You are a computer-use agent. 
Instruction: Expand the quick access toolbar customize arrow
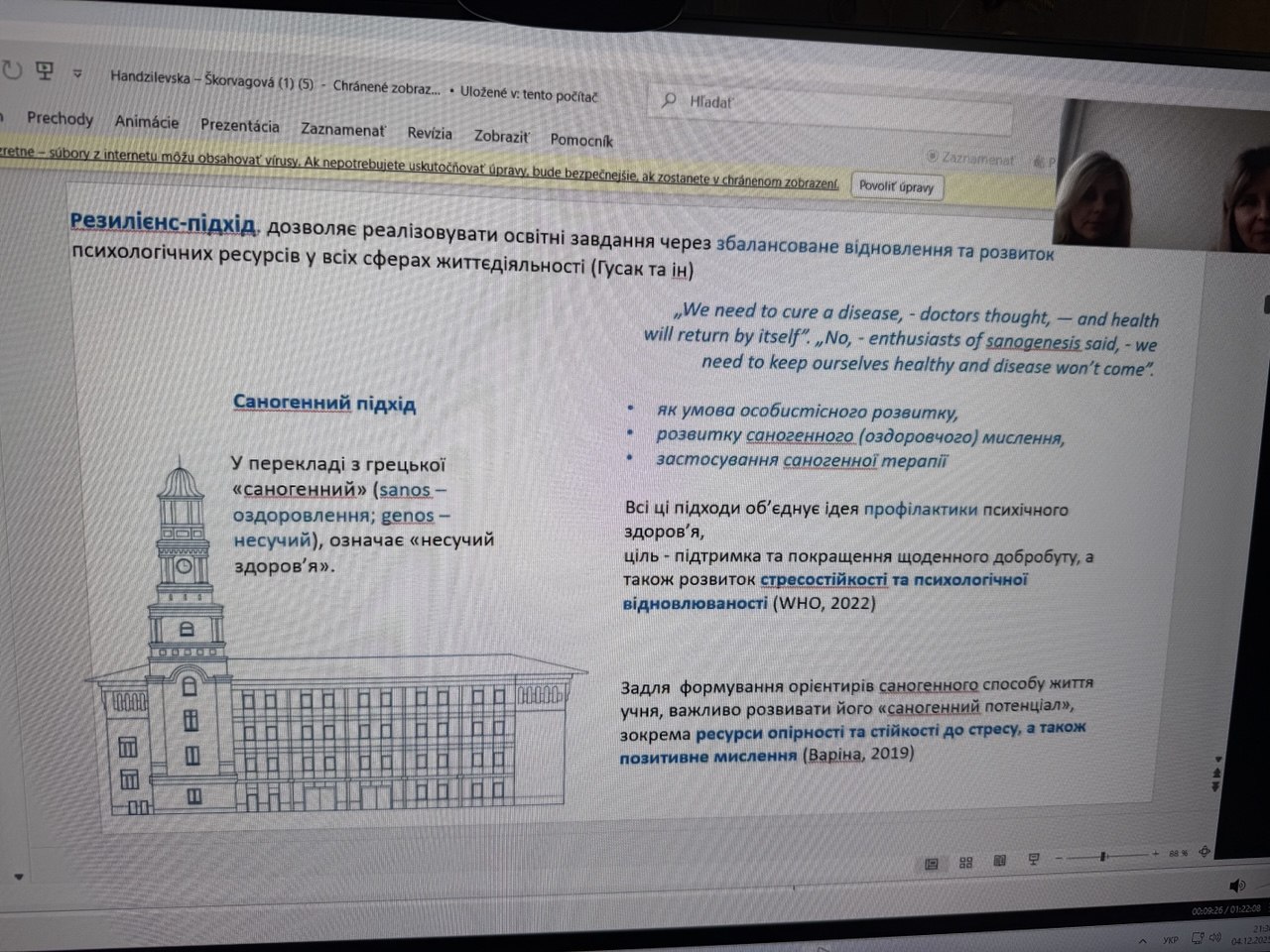tap(77, 74)
